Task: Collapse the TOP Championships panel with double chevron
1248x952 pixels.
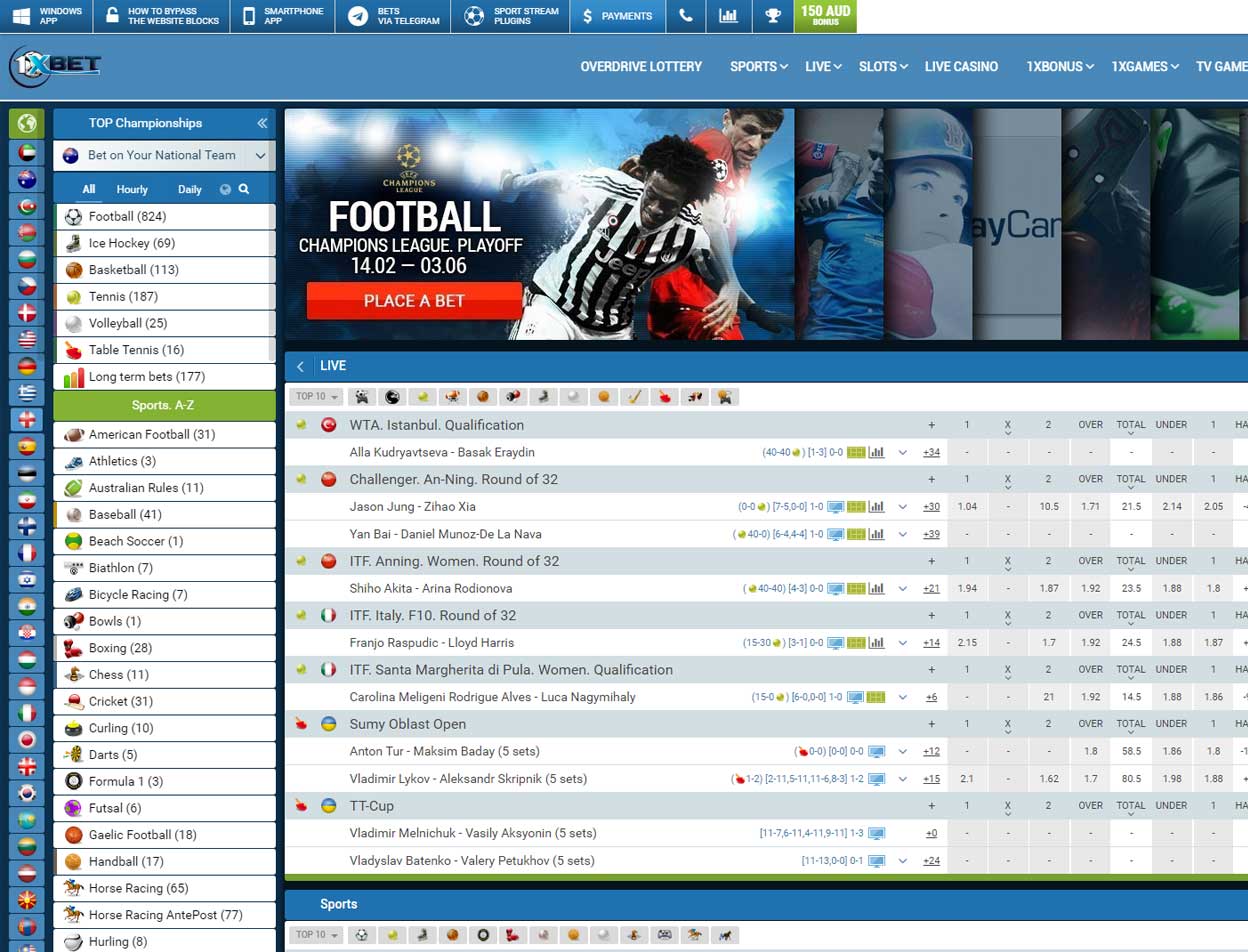Action: coord(262,123)
